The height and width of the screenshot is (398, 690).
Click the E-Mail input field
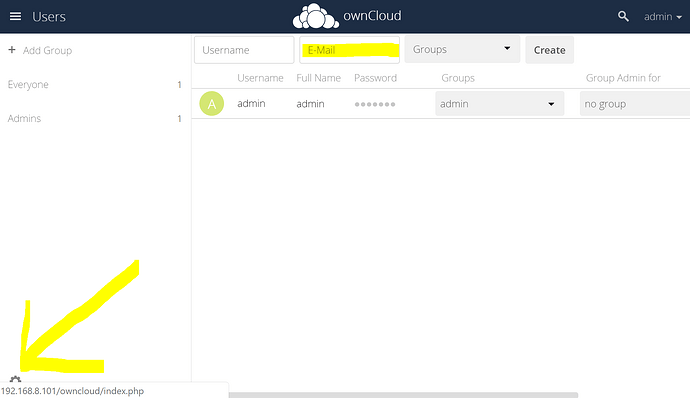[349, 50]
